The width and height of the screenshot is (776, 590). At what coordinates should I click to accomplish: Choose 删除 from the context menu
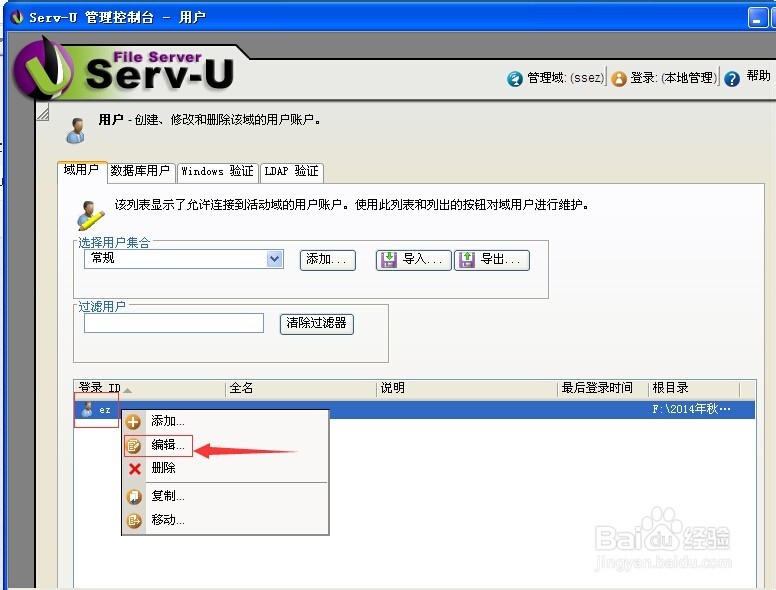[x=226, y=468]
